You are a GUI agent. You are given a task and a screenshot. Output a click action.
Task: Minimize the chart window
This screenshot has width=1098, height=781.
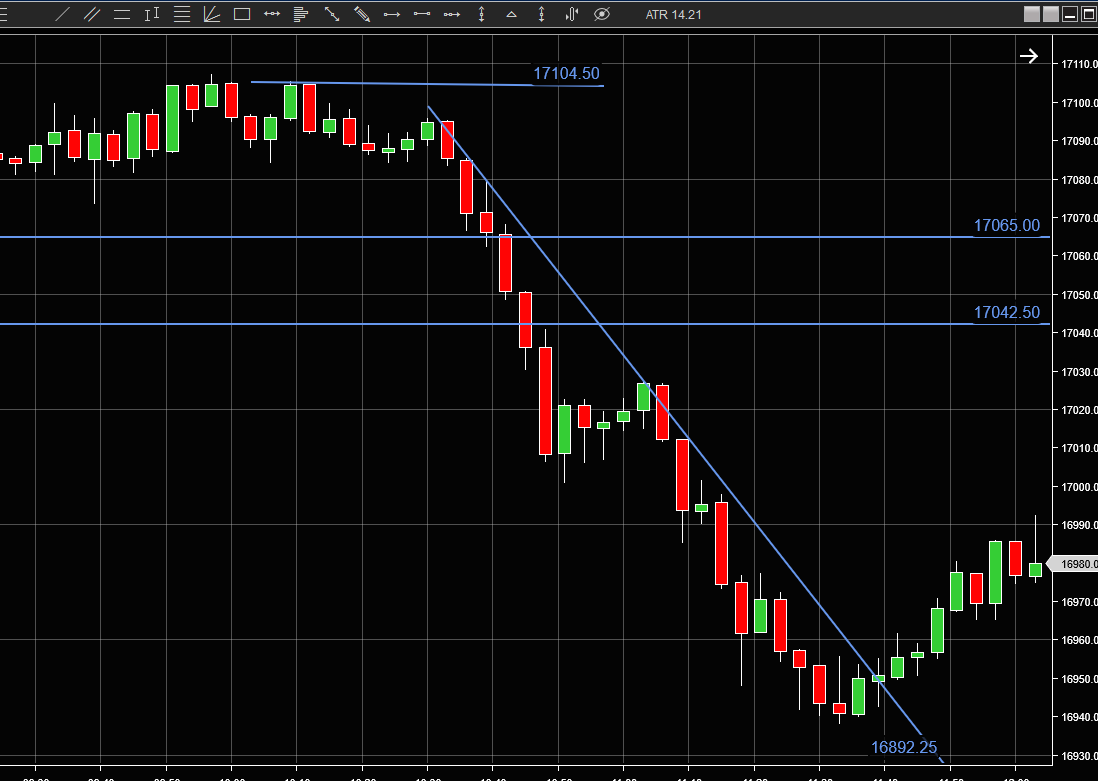pos(1069,14)
